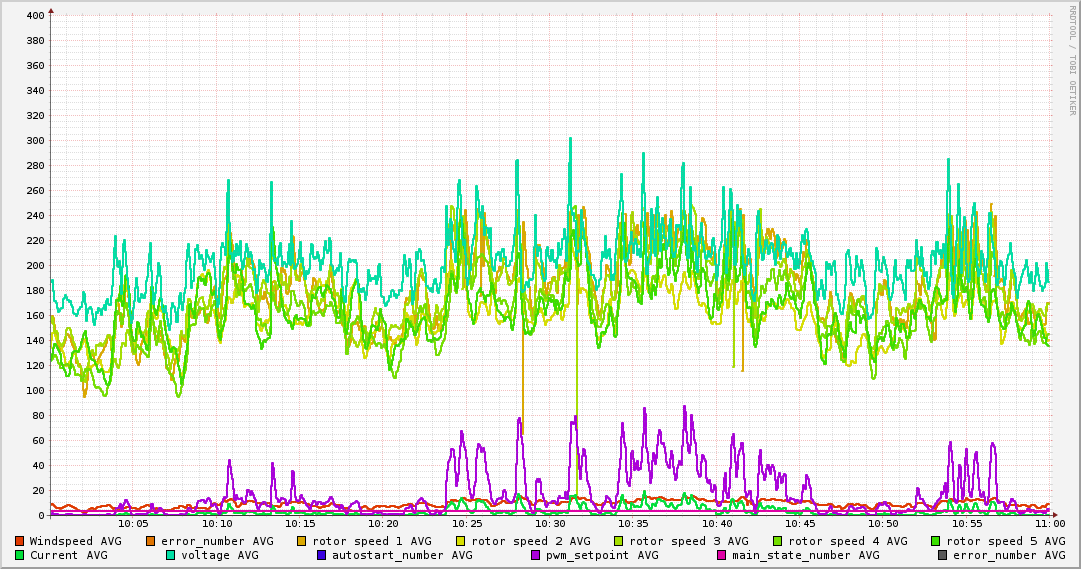Click the RRDTOOL / TOBI OETIKER watermark
The width and height of the screenshot is (1081, 569).
pos(1072,58)
